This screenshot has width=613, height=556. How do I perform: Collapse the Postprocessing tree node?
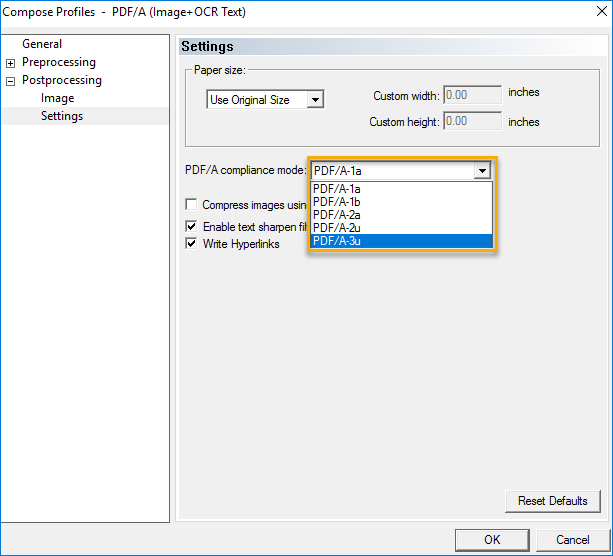pyautogui.click(x=11, y=81)
